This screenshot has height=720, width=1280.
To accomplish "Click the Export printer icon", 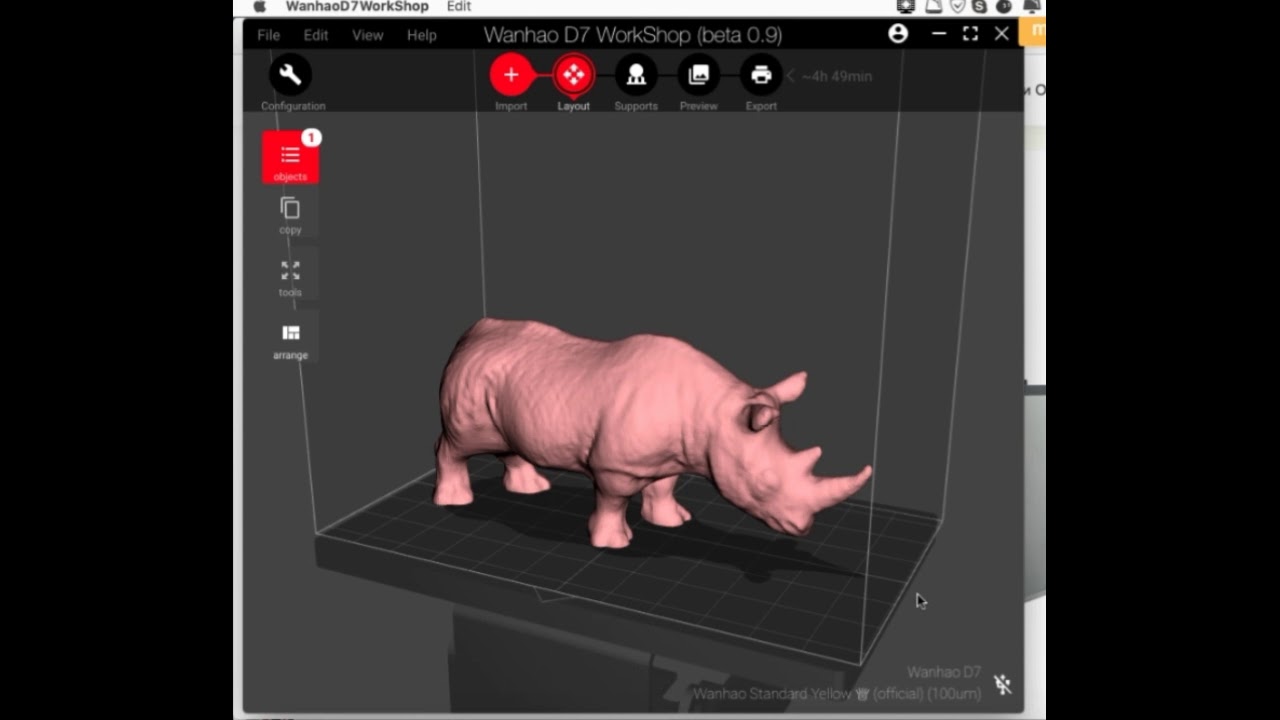I will pyautogui.click(x=761, y=75).
